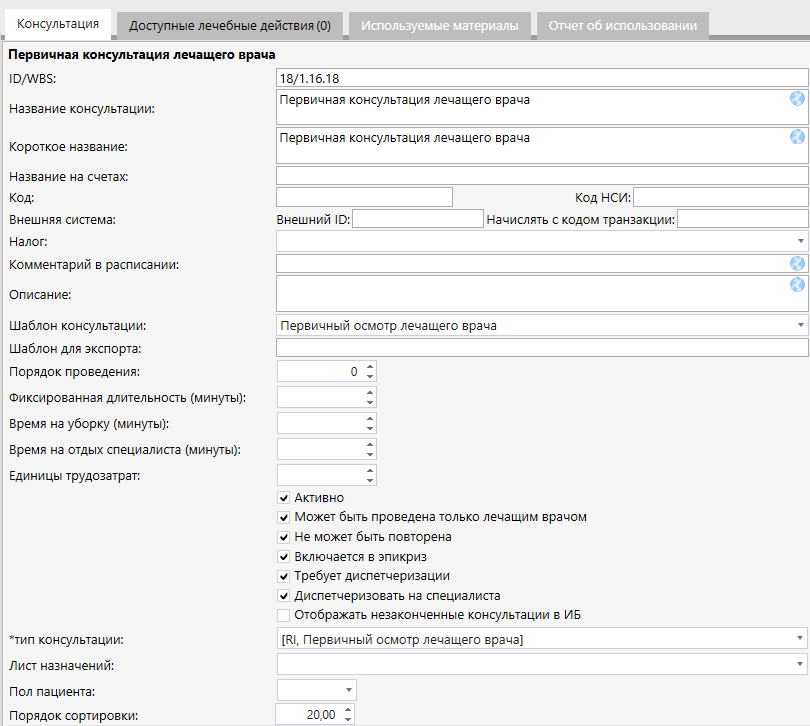Switch to Используемые материалы tab

pos(439,26)
